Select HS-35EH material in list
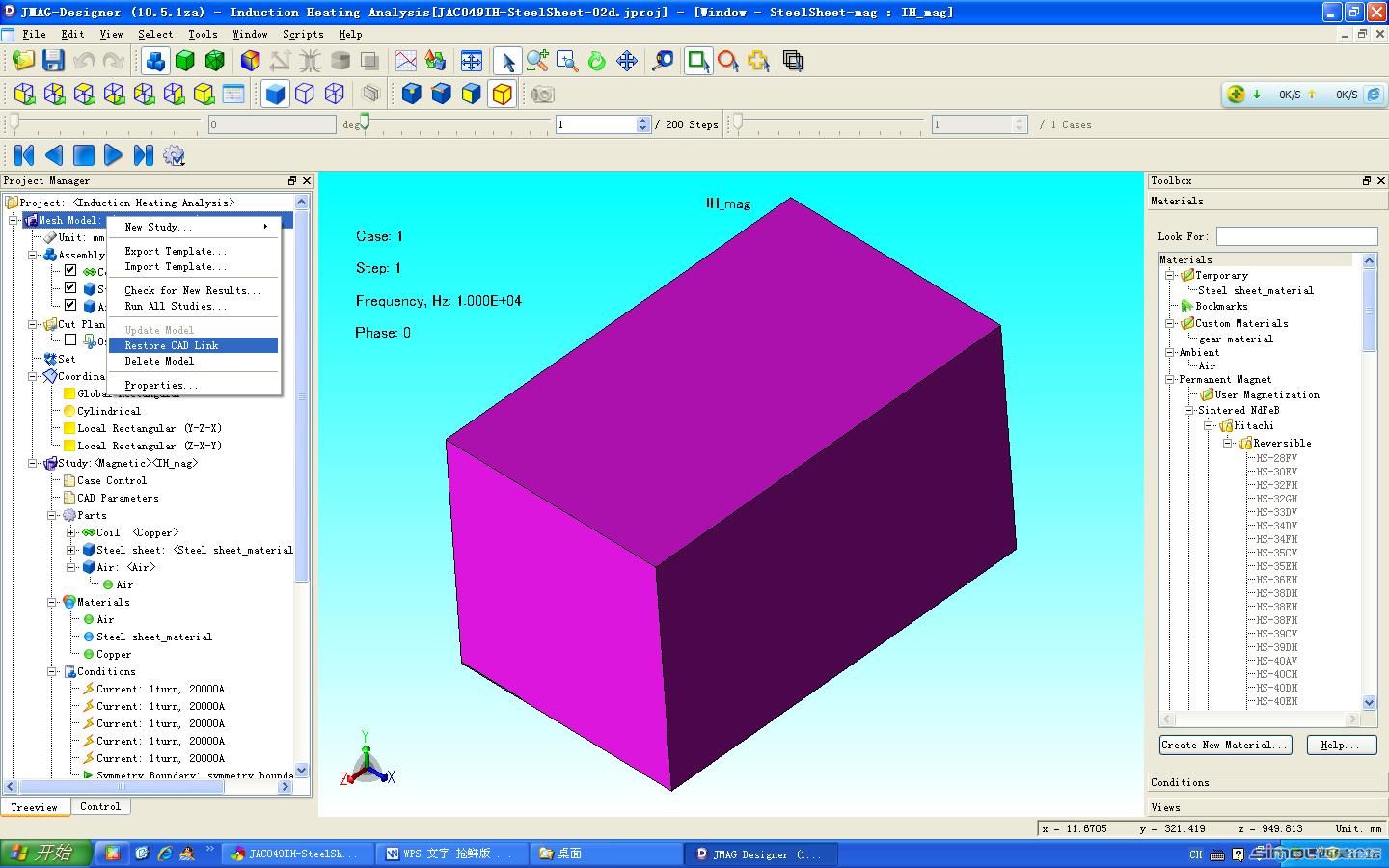The width and height of the screenshot is (1389, 868). click(1277, 566)
